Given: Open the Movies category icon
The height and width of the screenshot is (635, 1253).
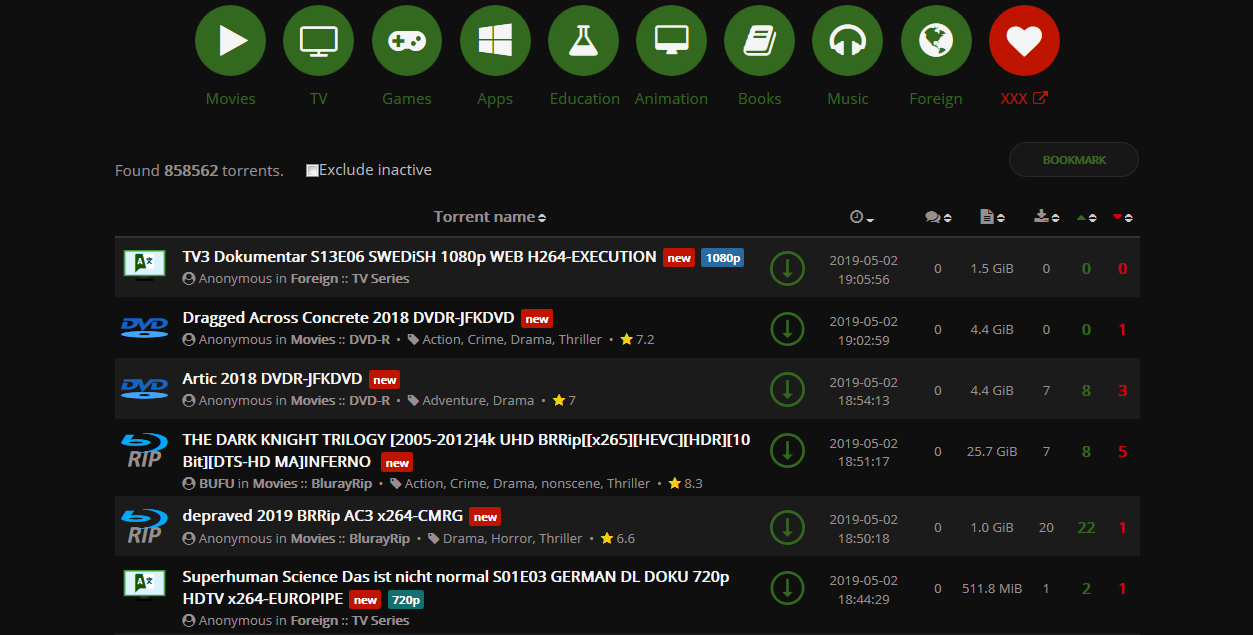Looking at the screenshot, I should point(231,40).
